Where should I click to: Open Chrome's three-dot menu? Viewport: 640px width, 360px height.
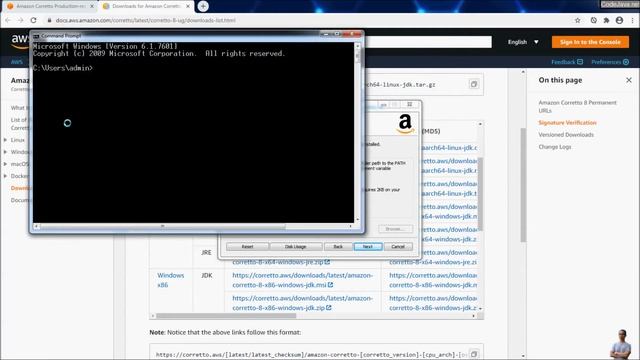(632, 20)
